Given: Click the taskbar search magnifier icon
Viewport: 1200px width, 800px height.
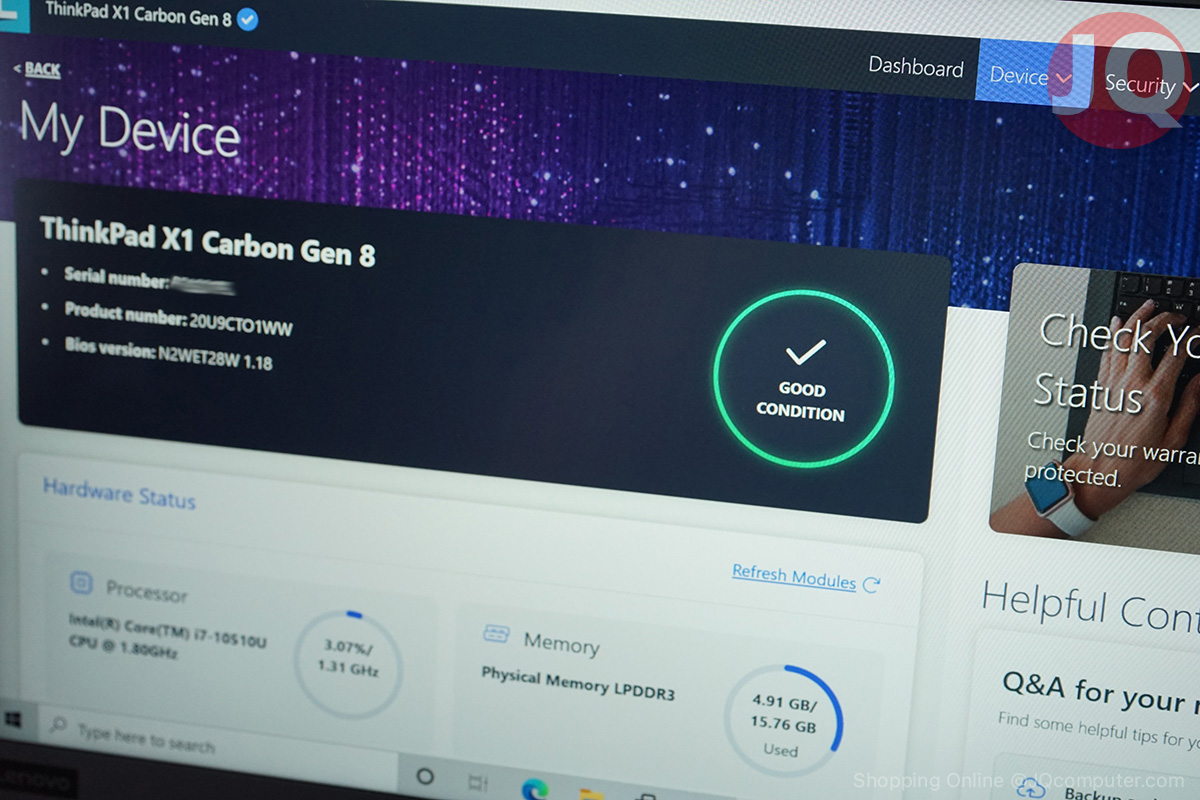Looking at the screenshot, I should pyautogui.click(x=59, y=725).
